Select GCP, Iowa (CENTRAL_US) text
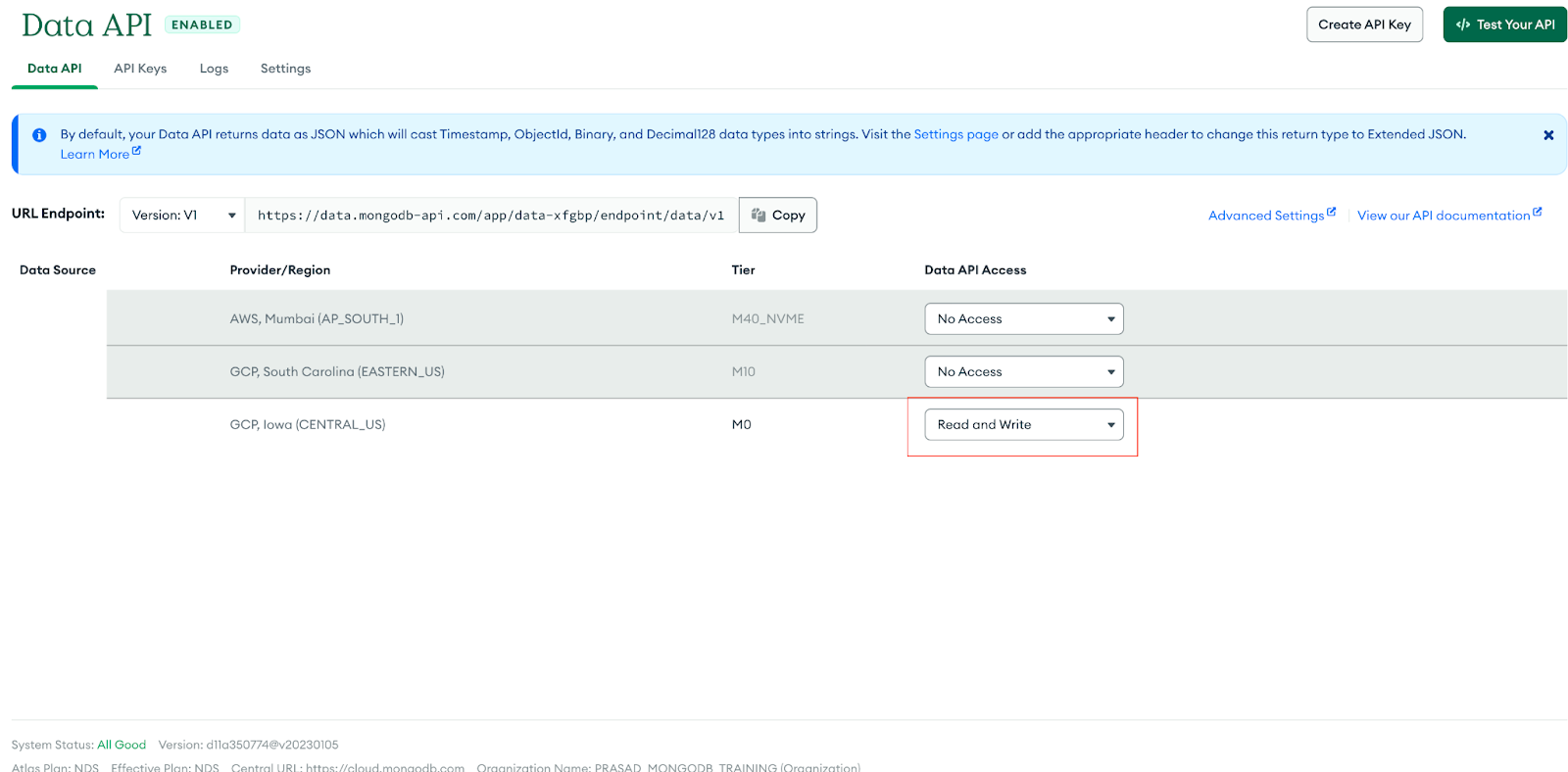 point(308,424)
